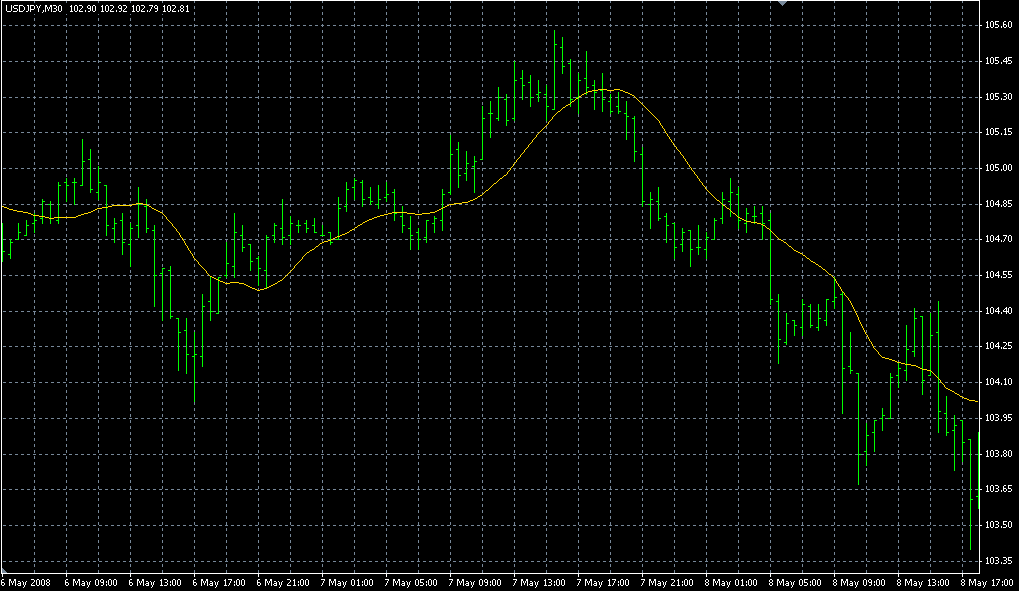Click the 104.40 price axis label
This screenshot has height=592, width=1020.
tap(998, 311)
